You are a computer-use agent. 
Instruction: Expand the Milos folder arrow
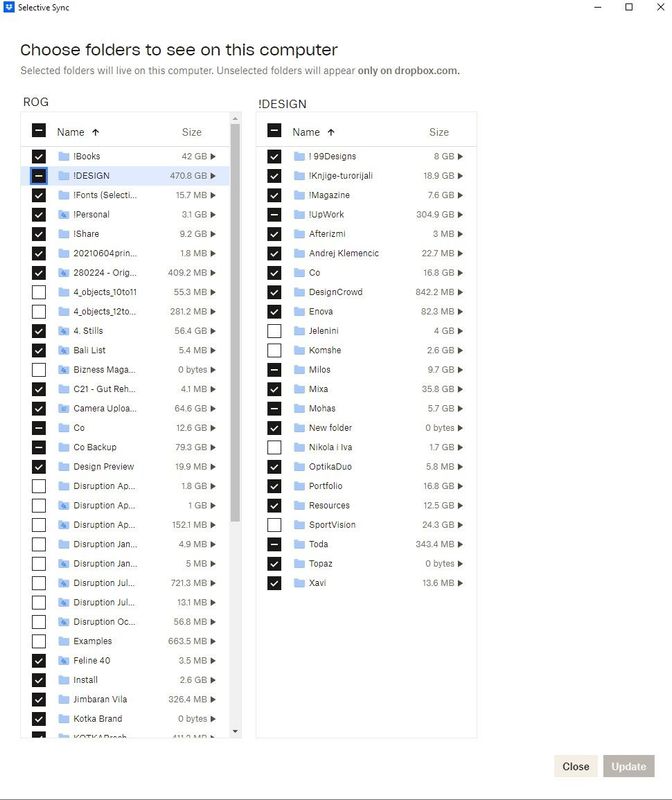coord(460,369)
